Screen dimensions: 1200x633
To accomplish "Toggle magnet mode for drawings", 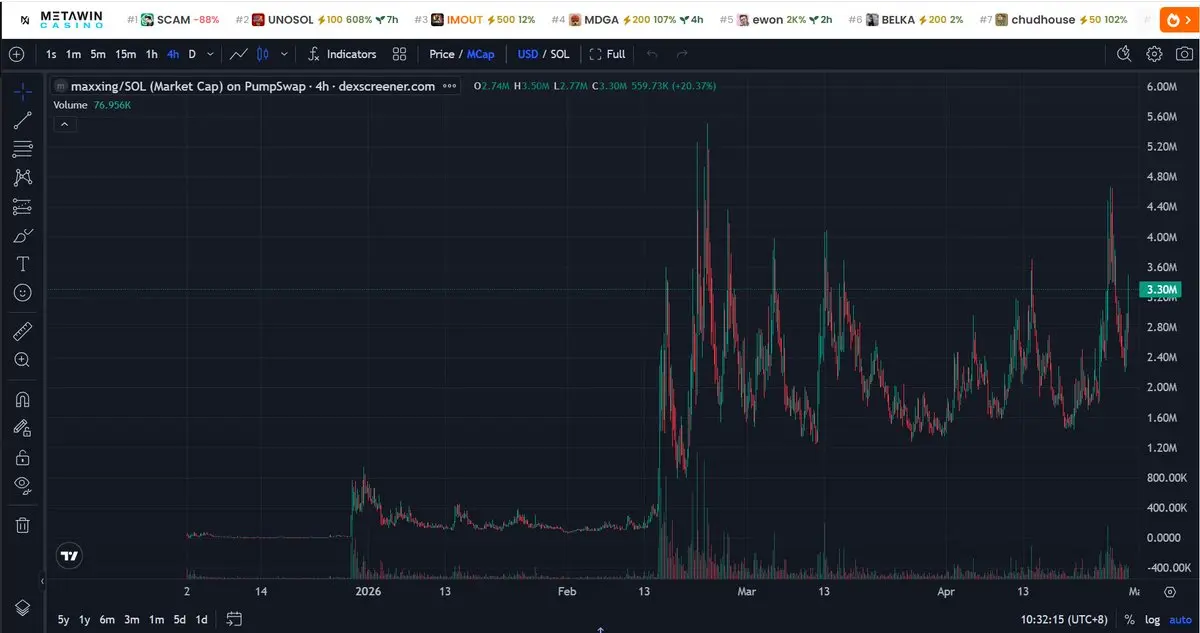I will point(23,399).
